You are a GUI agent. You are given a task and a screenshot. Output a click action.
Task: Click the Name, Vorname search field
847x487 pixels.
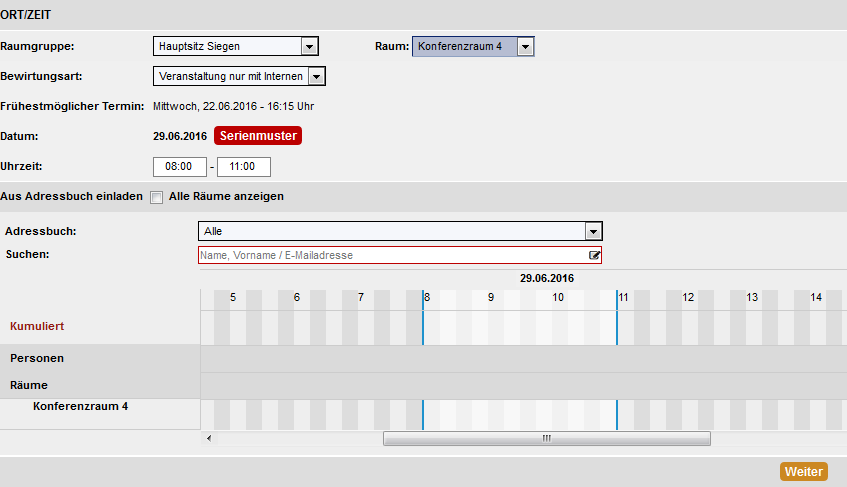click(x=400, y=255)
